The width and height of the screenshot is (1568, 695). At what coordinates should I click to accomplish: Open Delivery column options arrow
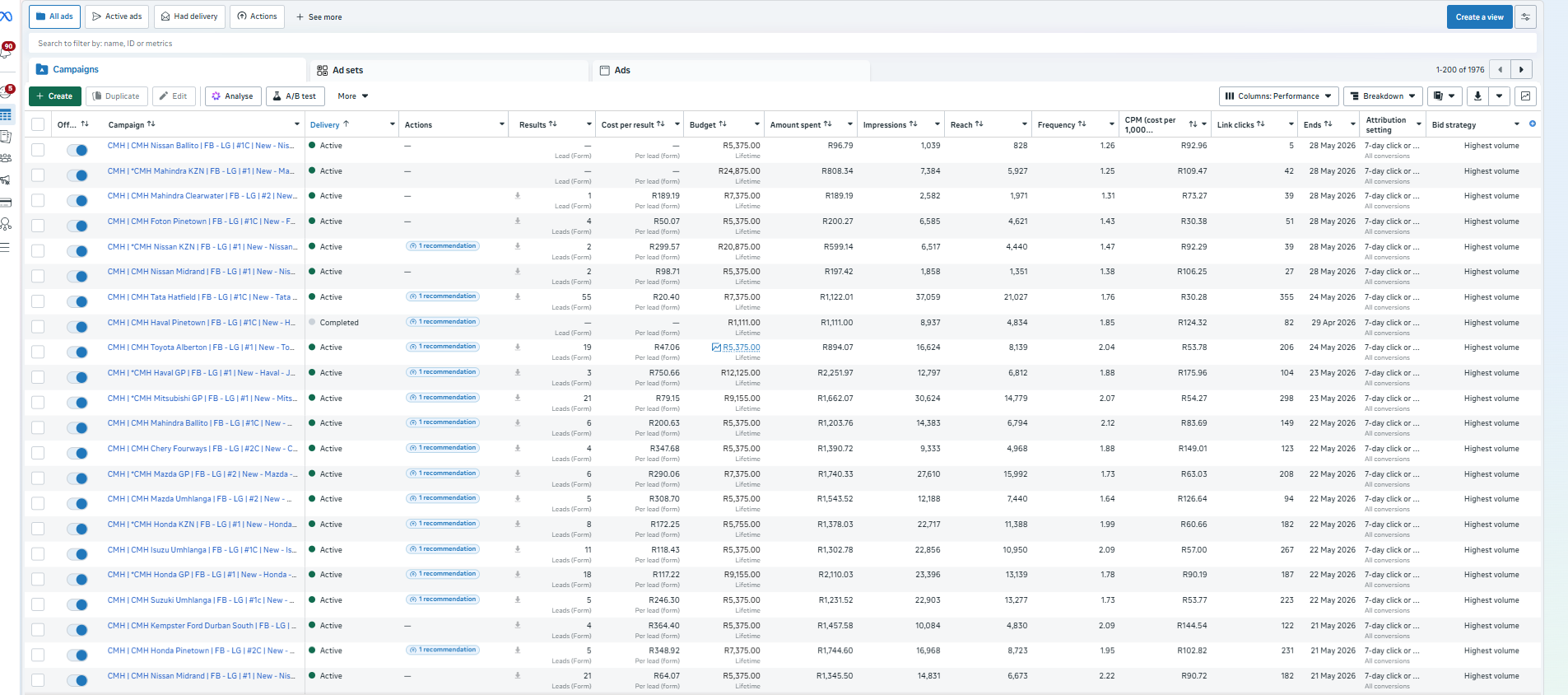click(x=393, y=124)
